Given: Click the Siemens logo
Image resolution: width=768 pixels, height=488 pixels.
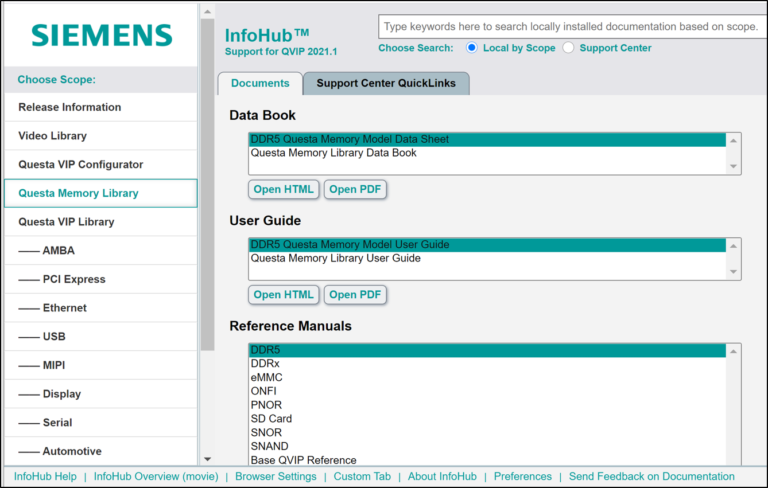Looking at the screenshot, I should tap(101, 35).
